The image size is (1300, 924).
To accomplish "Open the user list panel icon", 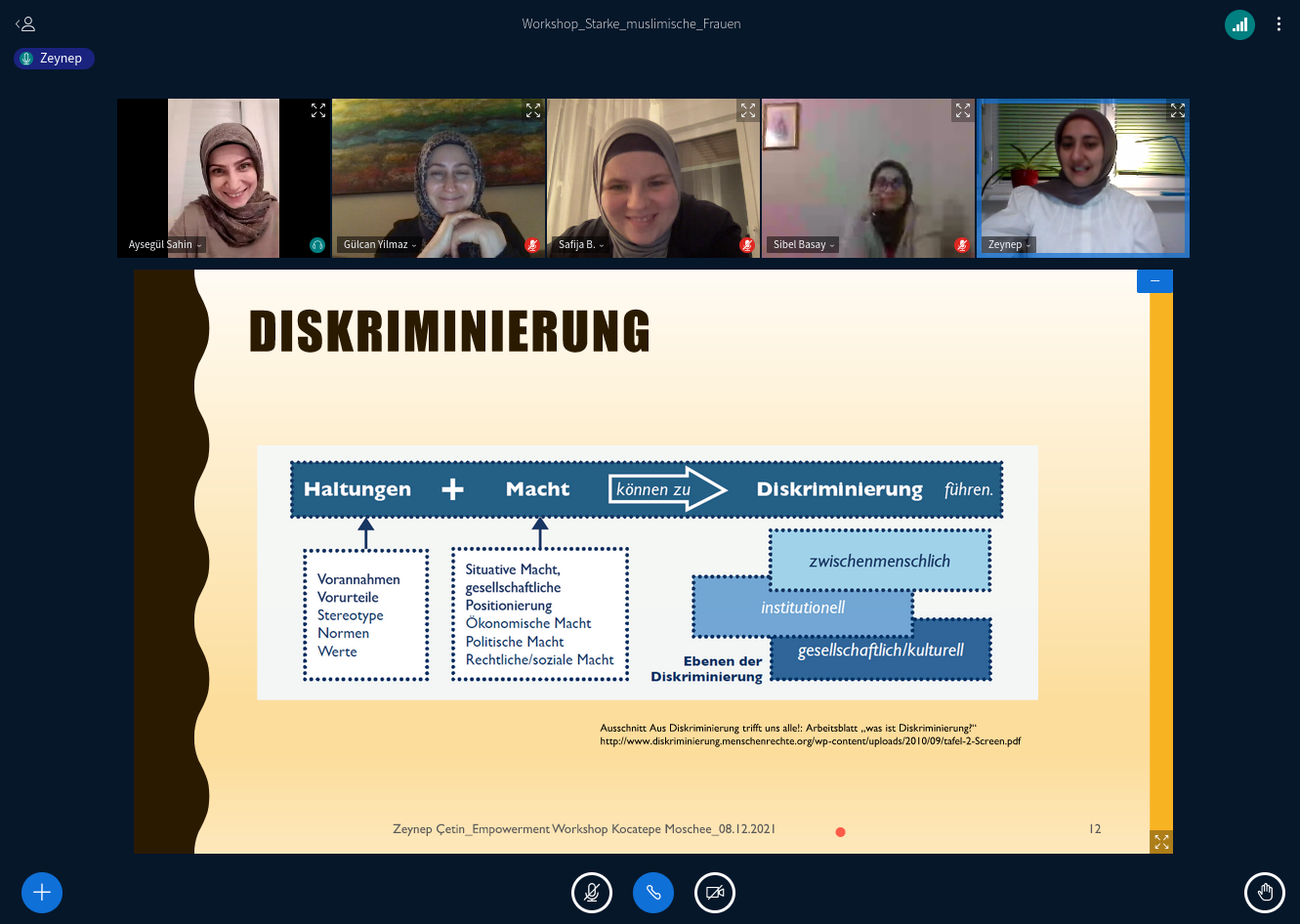I will pyautogui.click(x=25, y=23).
